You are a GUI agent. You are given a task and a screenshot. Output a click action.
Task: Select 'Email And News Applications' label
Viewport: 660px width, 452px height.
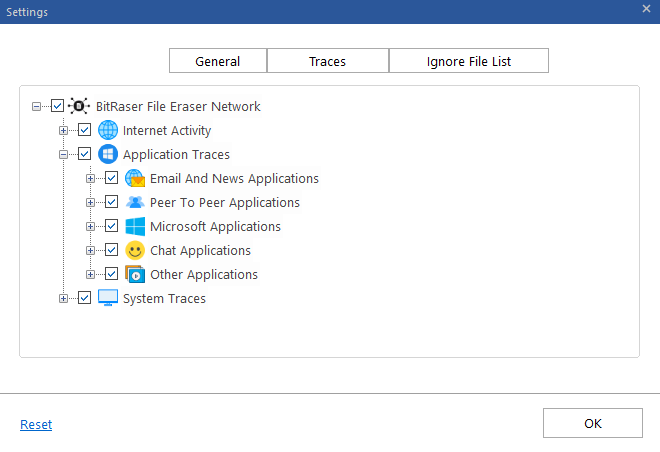coord(234,178)
